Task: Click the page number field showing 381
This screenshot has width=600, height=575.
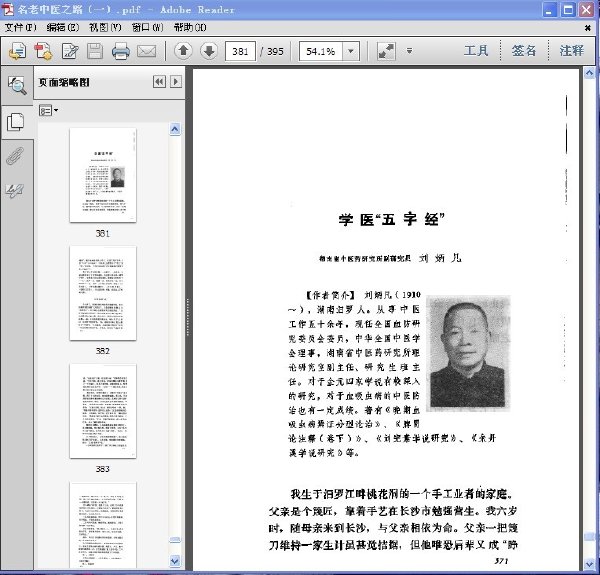Action: coord(240,51)
